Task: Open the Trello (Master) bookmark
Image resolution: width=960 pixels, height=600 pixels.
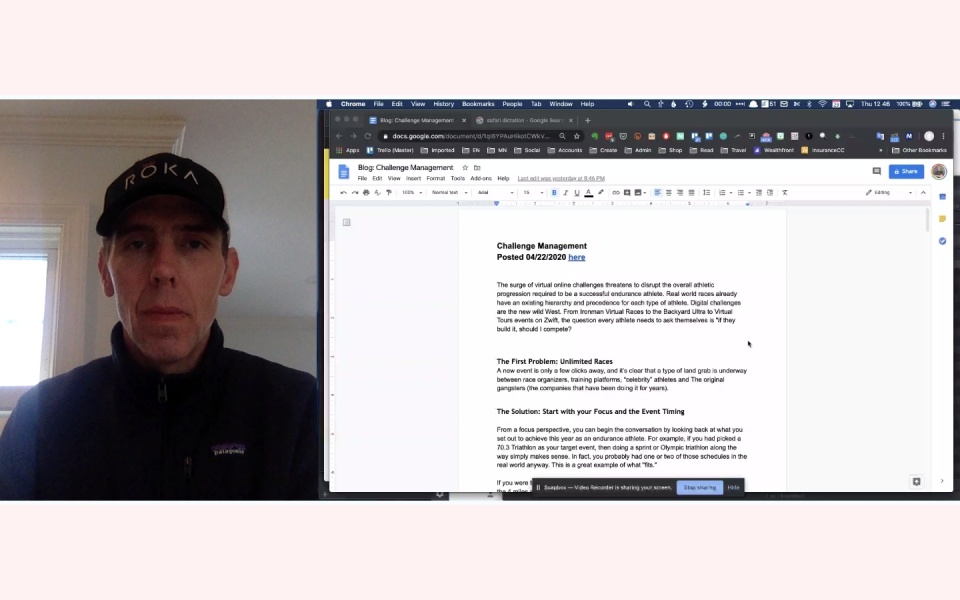Action: 390,151
